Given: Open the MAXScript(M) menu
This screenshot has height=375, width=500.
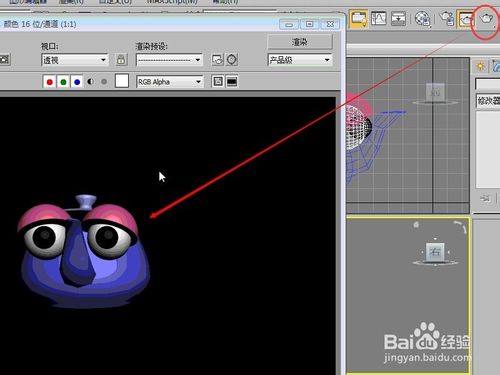Looking at the screenshot, I should point(172,2).
